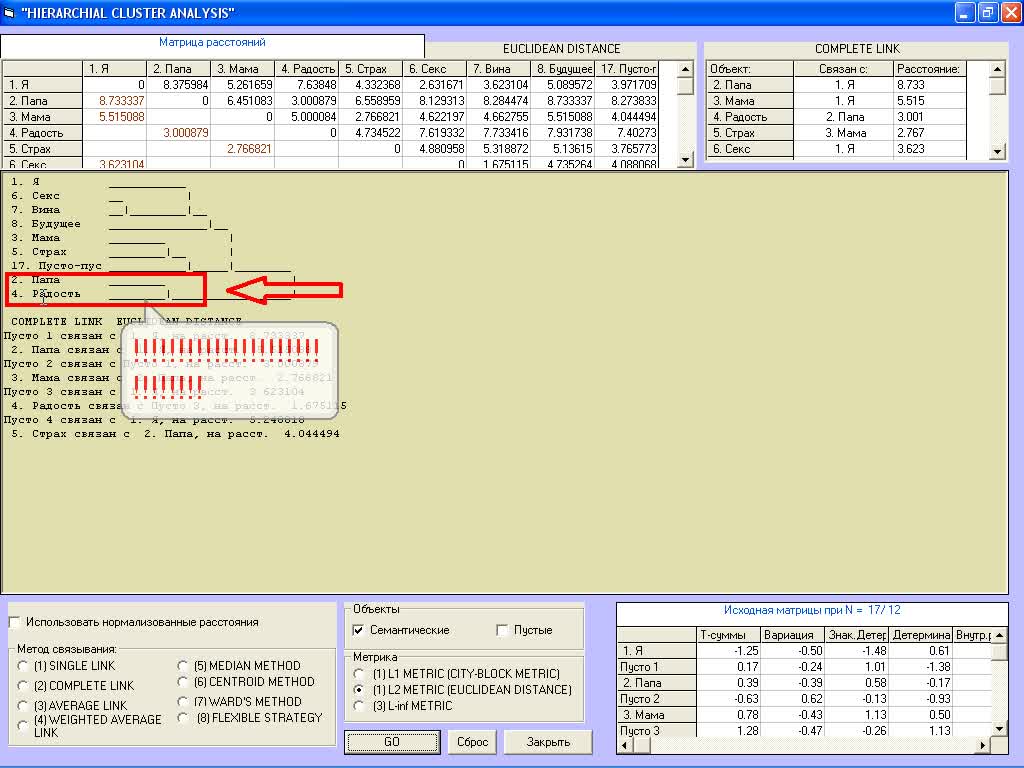Click 'Вариация' column header in source matrix

pos(793,635)
